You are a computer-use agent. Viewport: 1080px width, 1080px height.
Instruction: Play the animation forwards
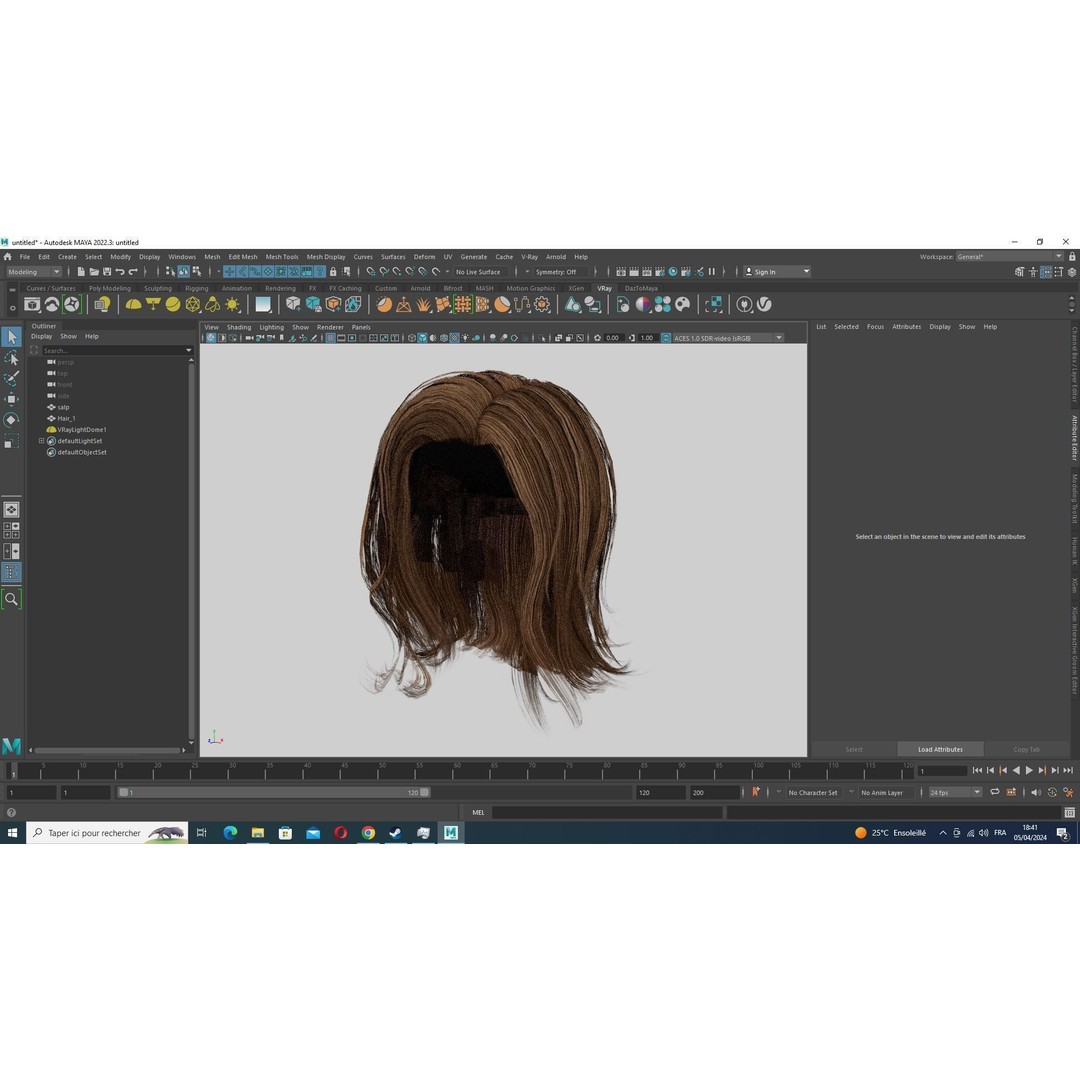[1029, 771]
